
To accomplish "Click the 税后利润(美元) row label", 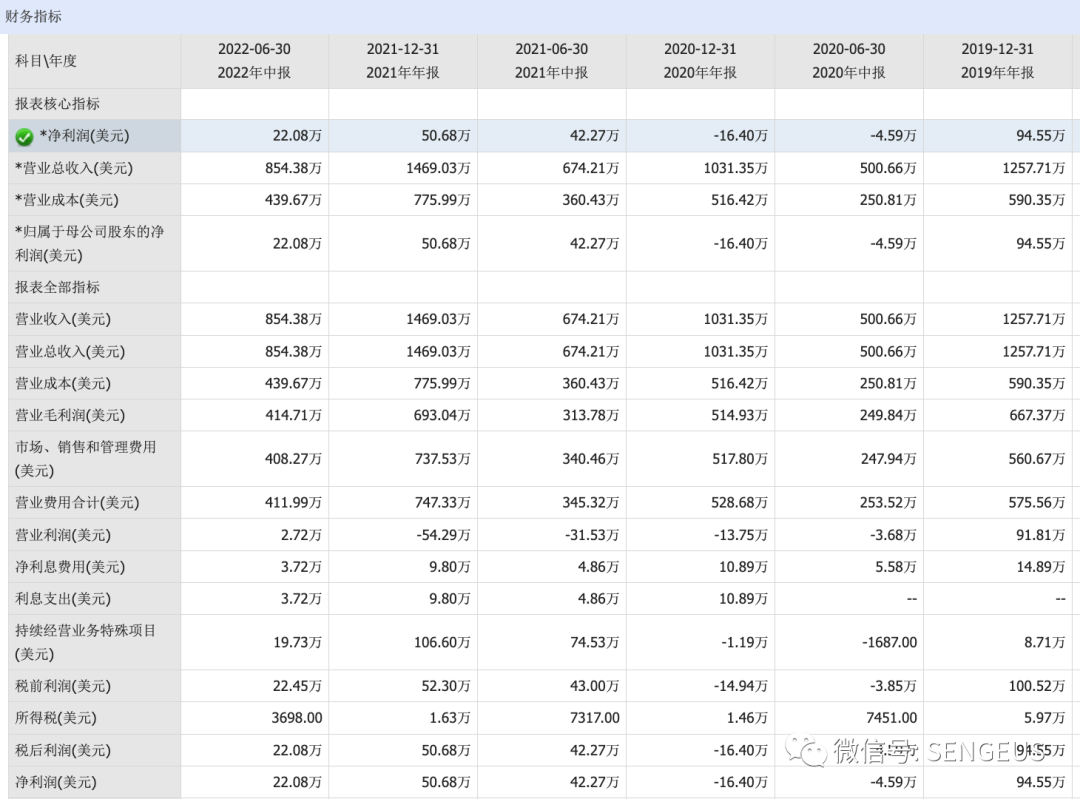I will tap(63, 750).
